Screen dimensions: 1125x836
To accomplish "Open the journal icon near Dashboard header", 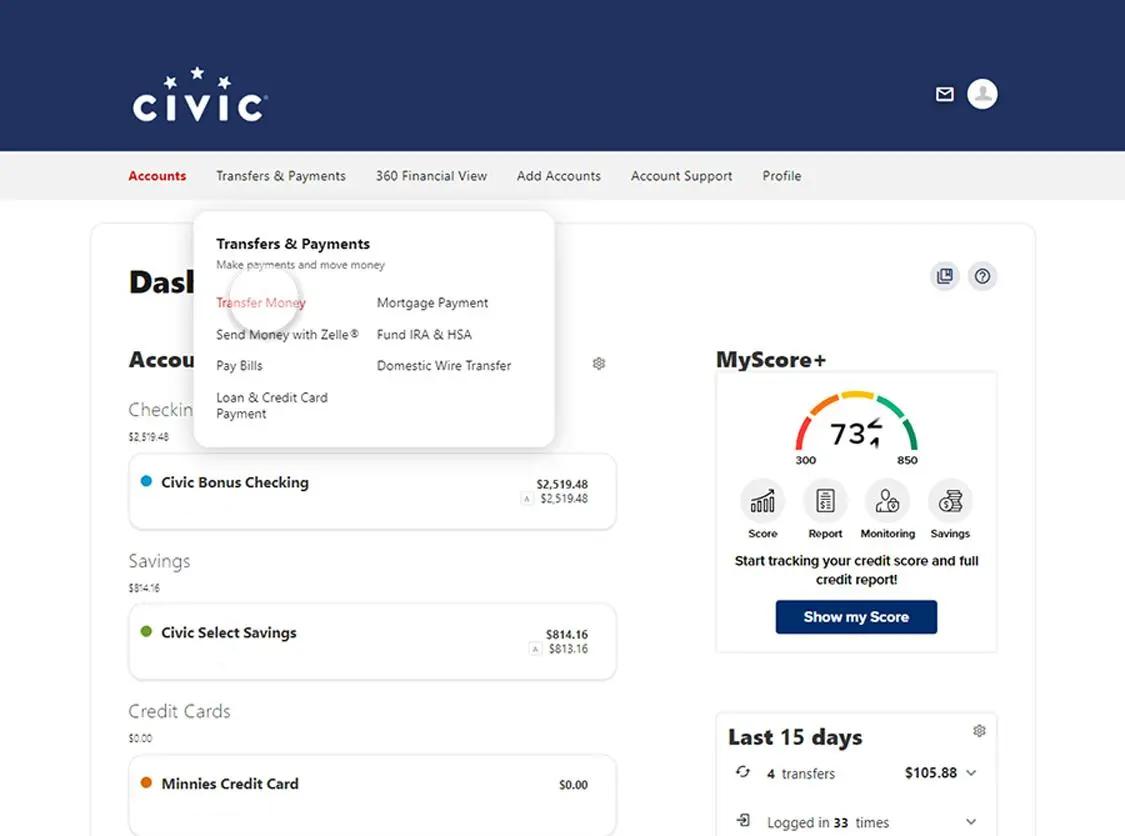I will click(944, 276).
